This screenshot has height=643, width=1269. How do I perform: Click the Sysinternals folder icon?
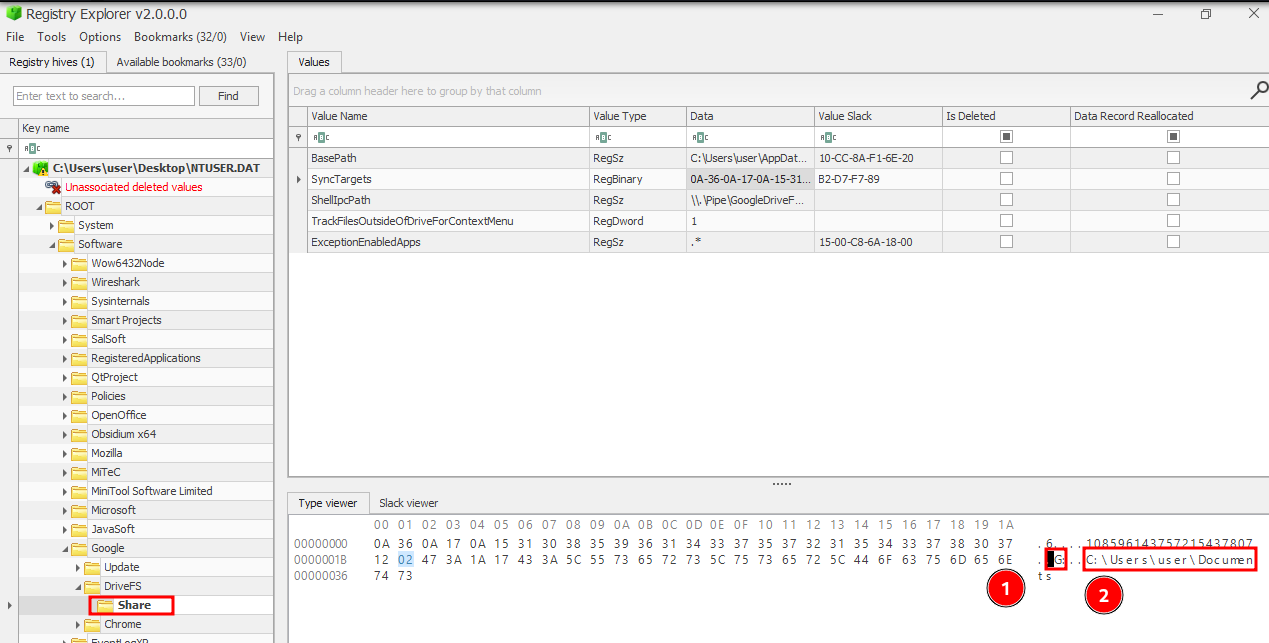pos(80,301)
